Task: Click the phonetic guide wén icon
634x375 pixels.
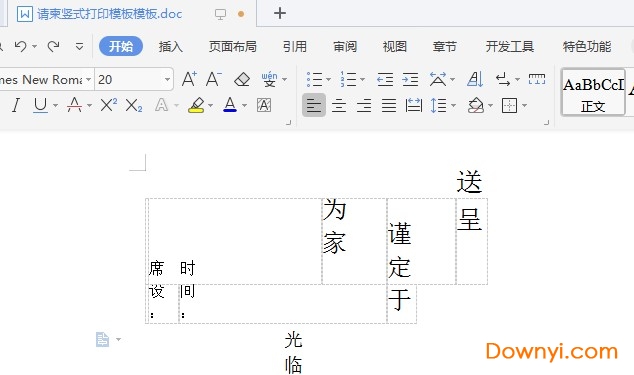Action: tap(269, 79)
